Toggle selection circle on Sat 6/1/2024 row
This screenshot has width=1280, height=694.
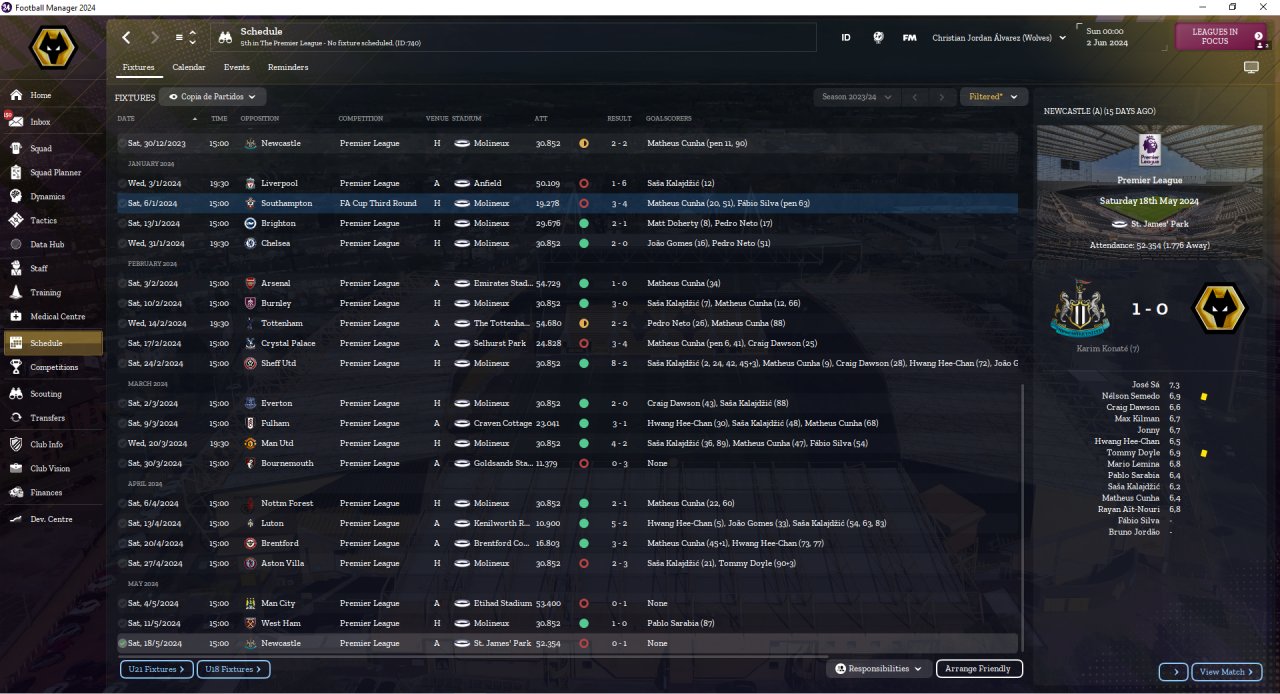pos(122,203)
